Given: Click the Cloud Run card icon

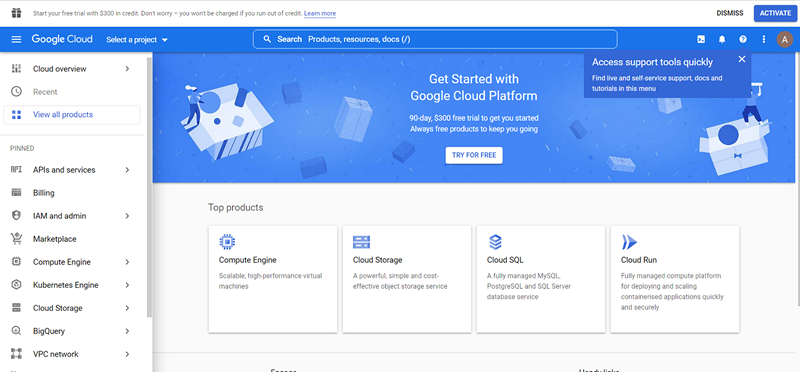Looking at the screenshot, I should click(x=629, y=242).
